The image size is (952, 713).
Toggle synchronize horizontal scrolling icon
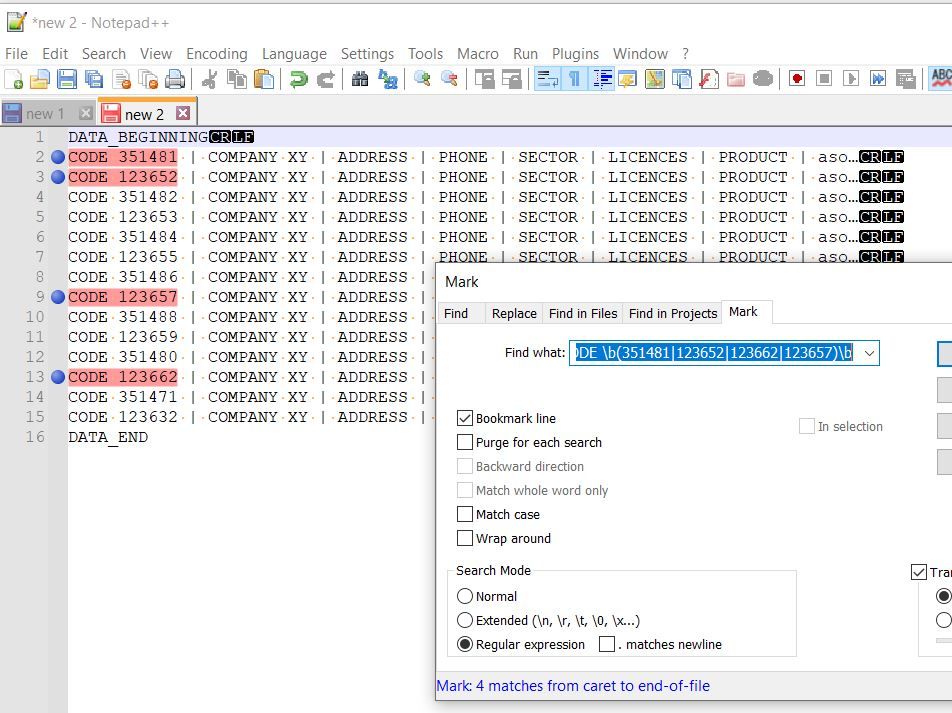pos(512,79)
